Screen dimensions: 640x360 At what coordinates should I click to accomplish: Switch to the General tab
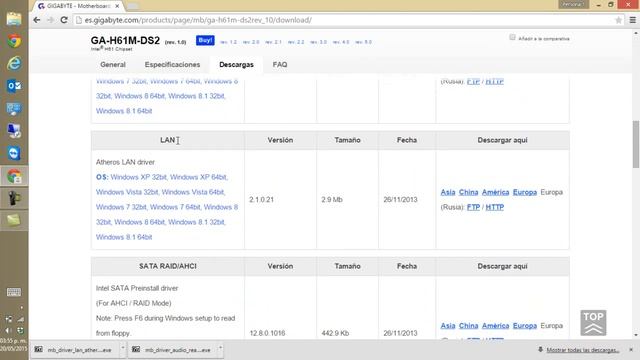point(113,64)
